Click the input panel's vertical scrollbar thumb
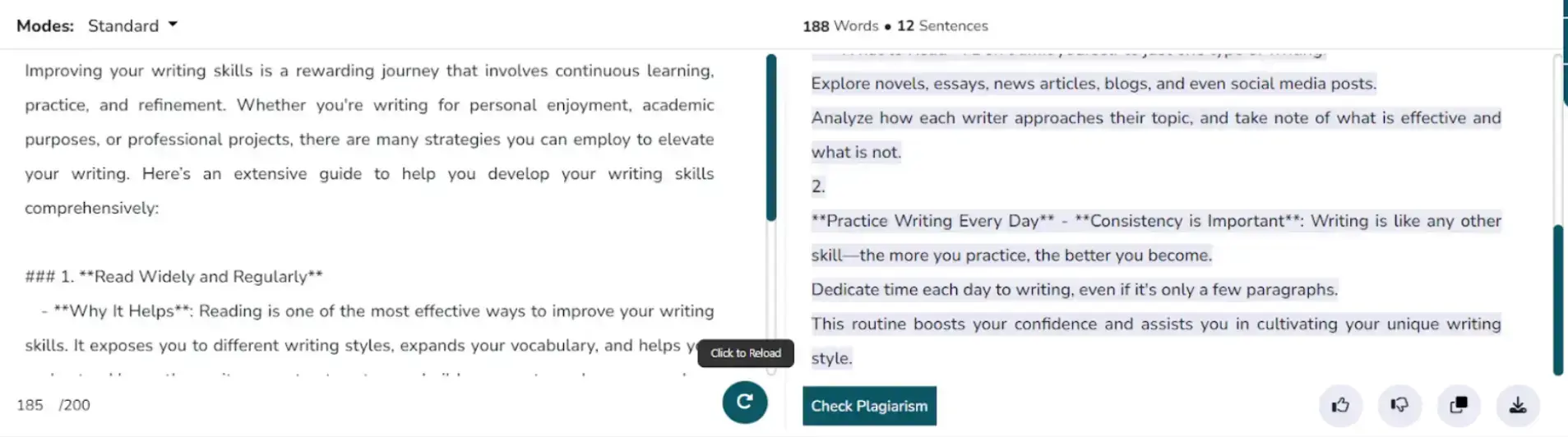The image size is (1568, 437). click(771, 138)
